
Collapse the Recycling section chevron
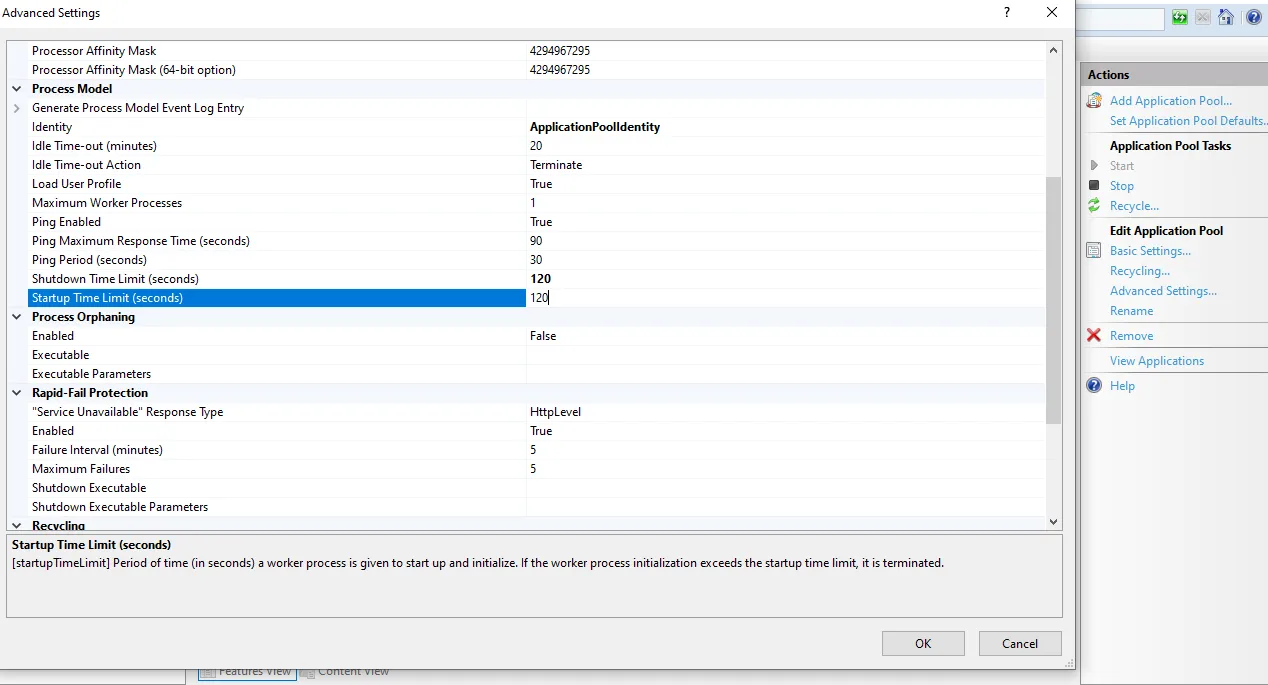point(17,524)
